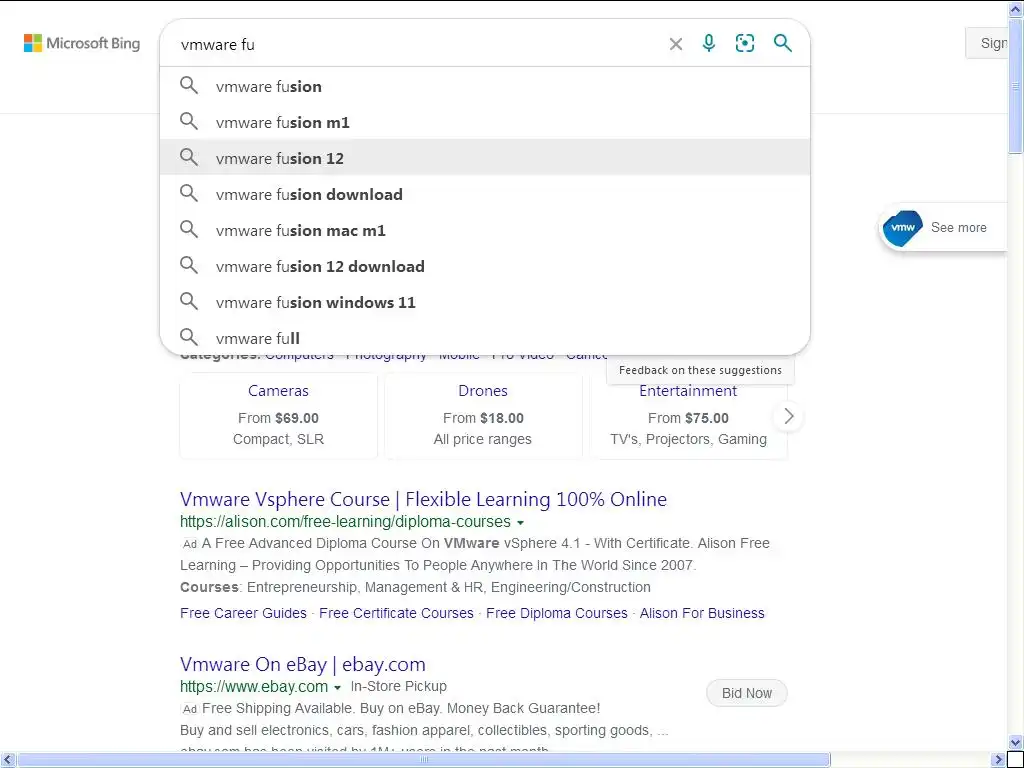Click magnifier icon beside 'vmware fusion windows 11'

tap(189, 300)
